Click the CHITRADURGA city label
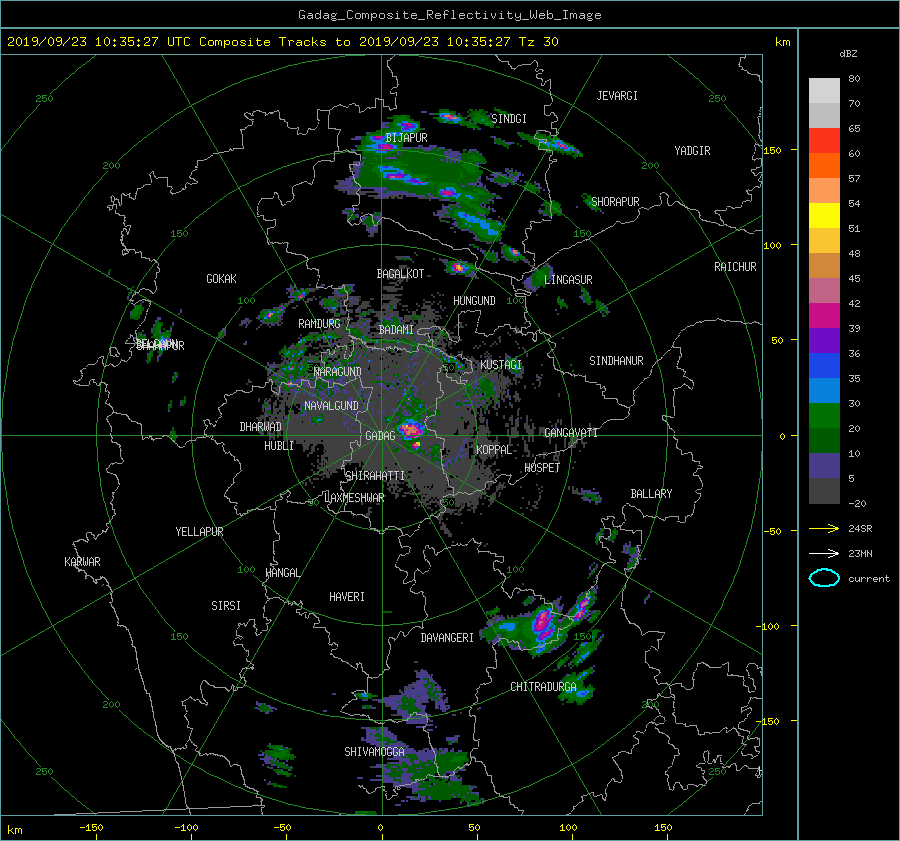This screenshot has height=841, width=900. [543, 687]
